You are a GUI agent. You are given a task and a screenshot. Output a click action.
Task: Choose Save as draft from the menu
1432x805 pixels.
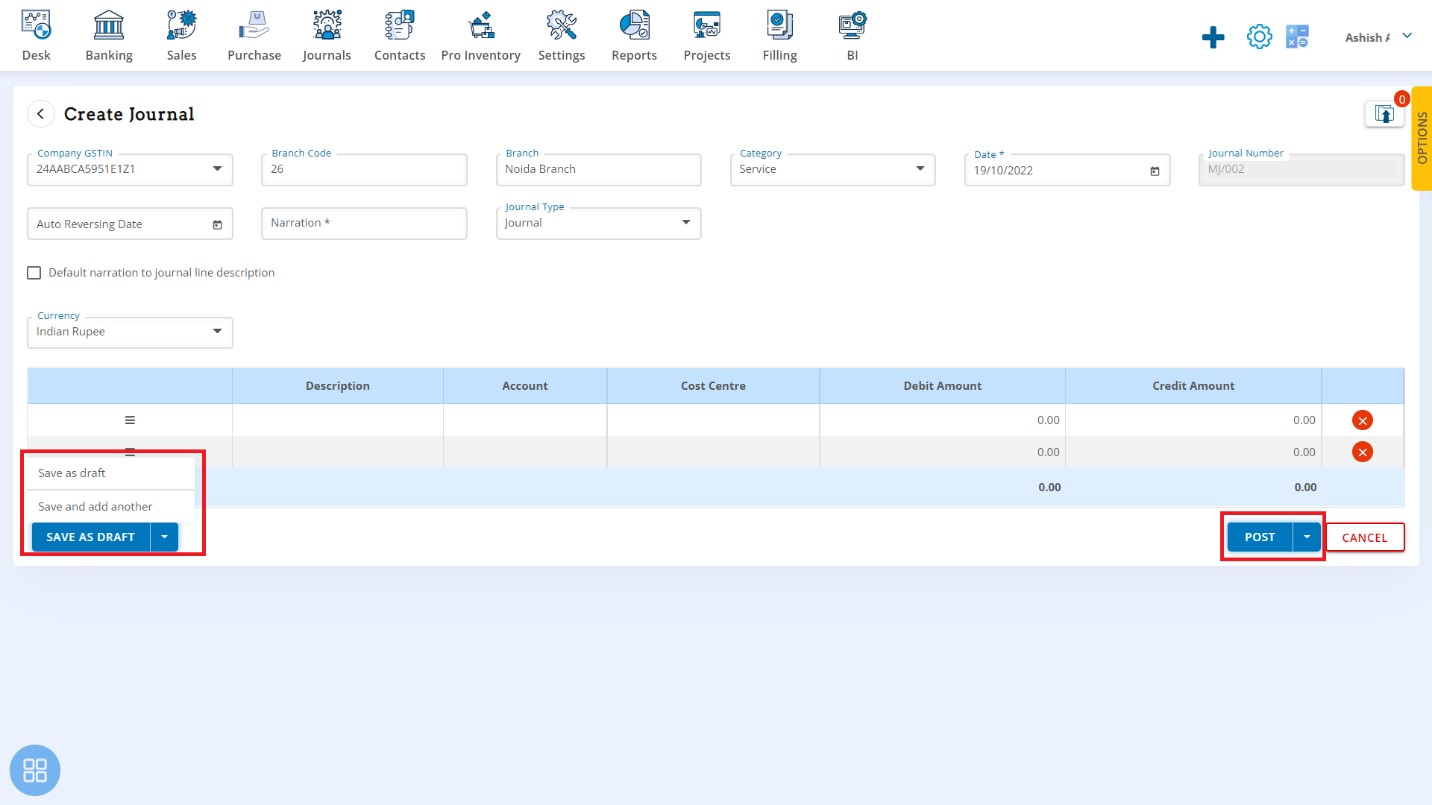109,473
